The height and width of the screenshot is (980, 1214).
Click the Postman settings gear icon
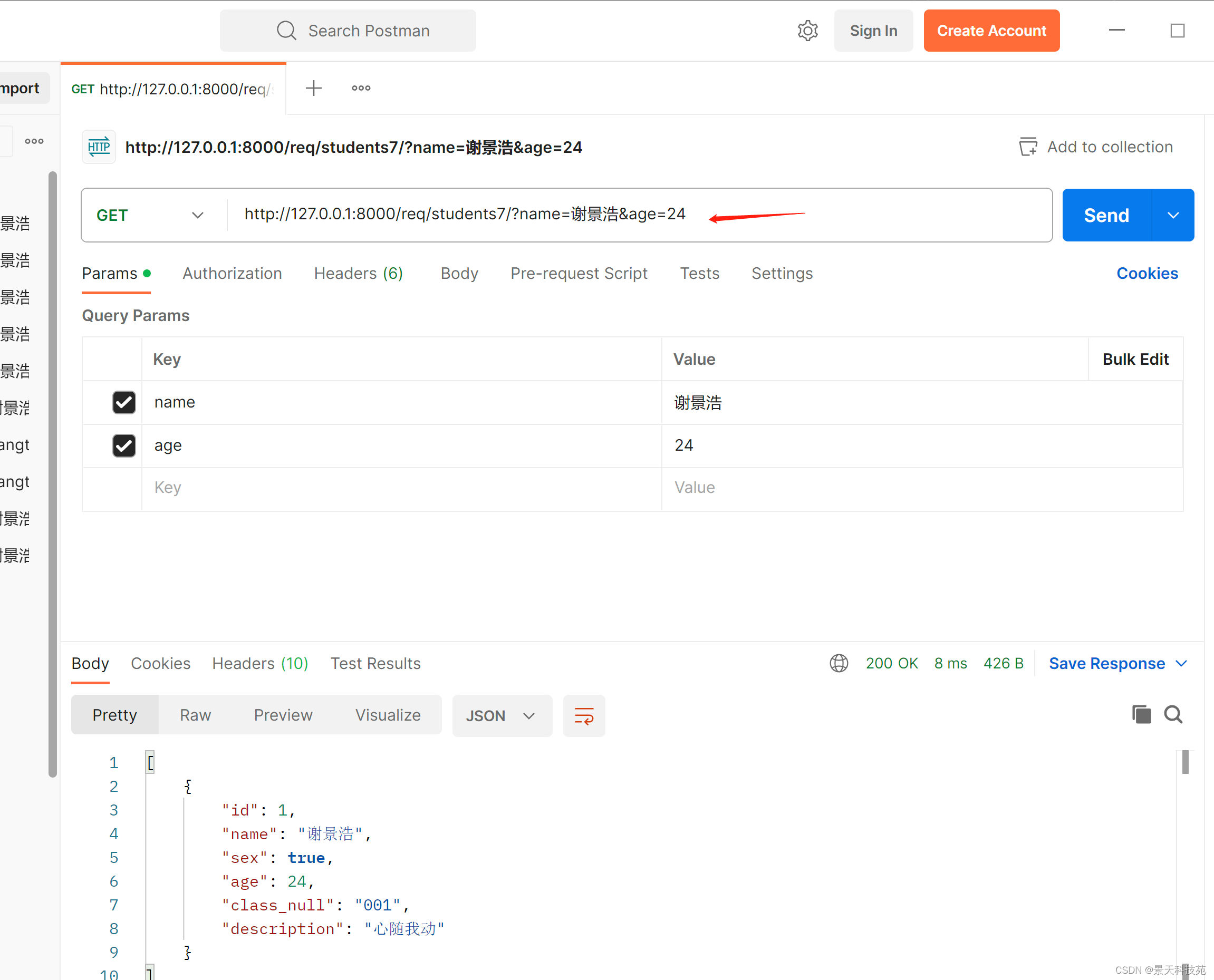[808, 29]
